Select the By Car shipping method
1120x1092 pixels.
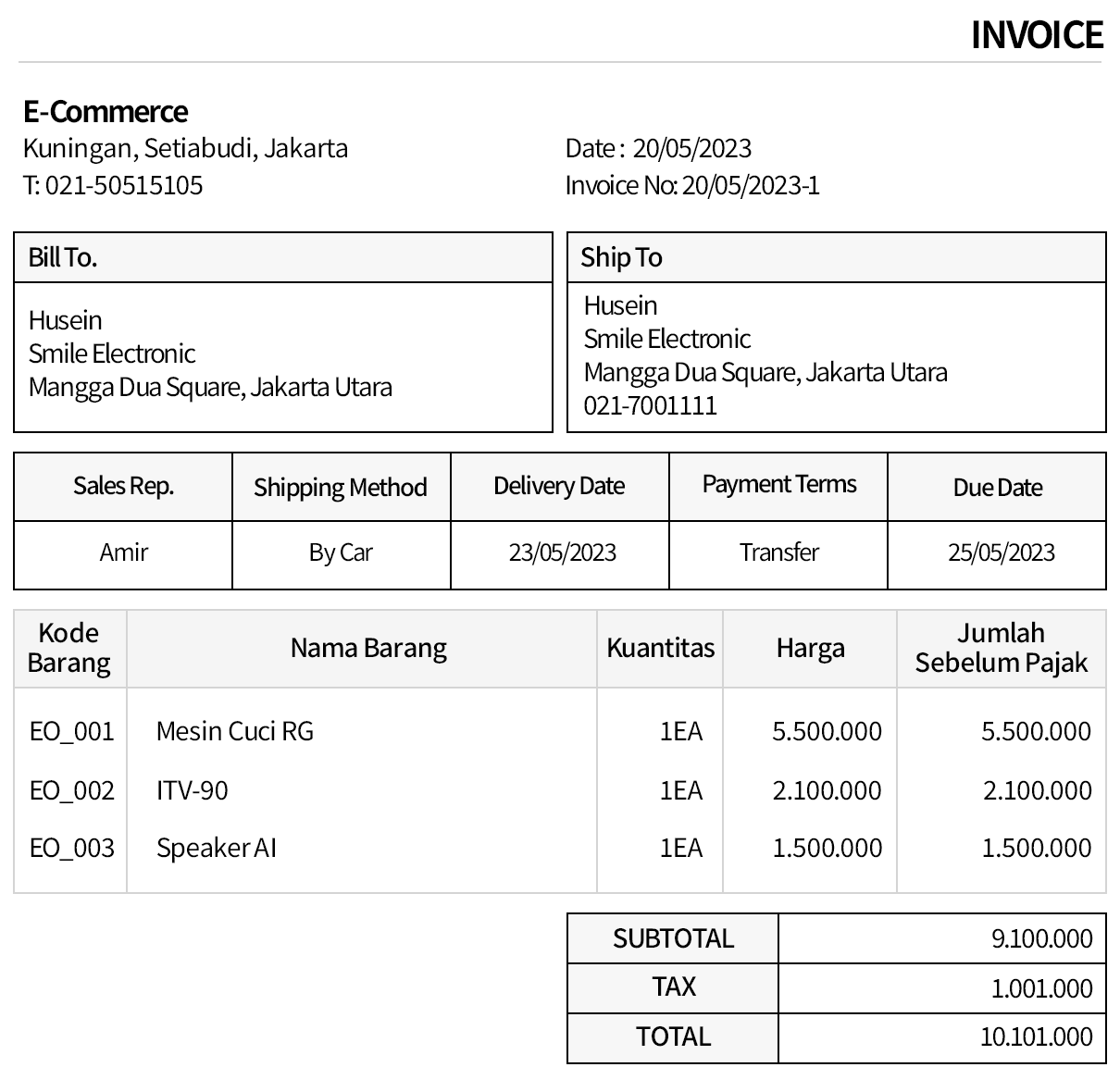click(x=341, y=552)
